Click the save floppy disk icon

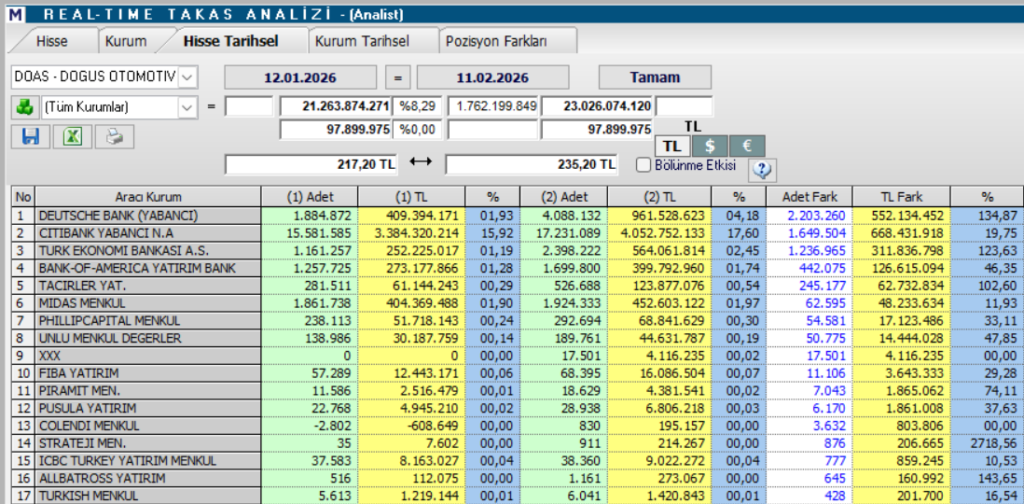pyautogui.click(x=31, y=137)
